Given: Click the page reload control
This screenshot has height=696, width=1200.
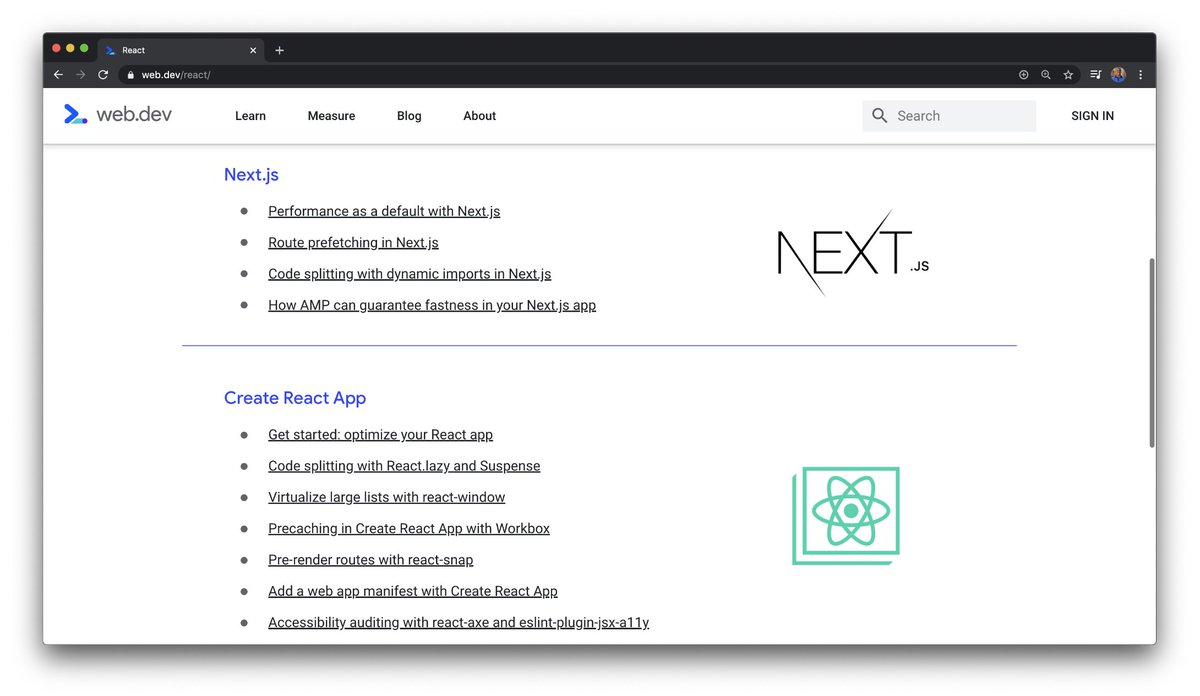Looking at the screenshot, I should [103, 74].
